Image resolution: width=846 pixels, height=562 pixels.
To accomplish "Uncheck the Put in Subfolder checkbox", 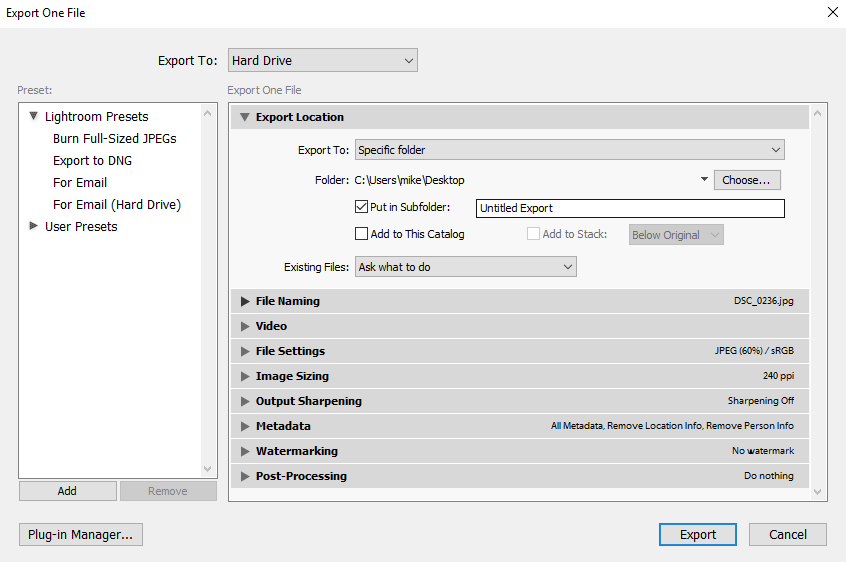I will [x=362, y=208].
